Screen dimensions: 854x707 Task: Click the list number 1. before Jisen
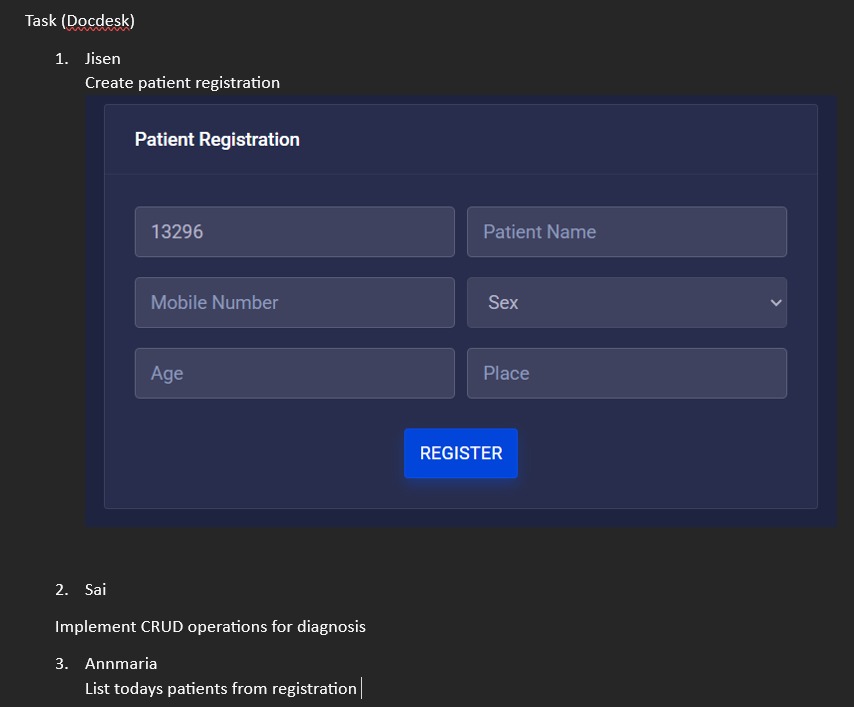coord(62,59)
